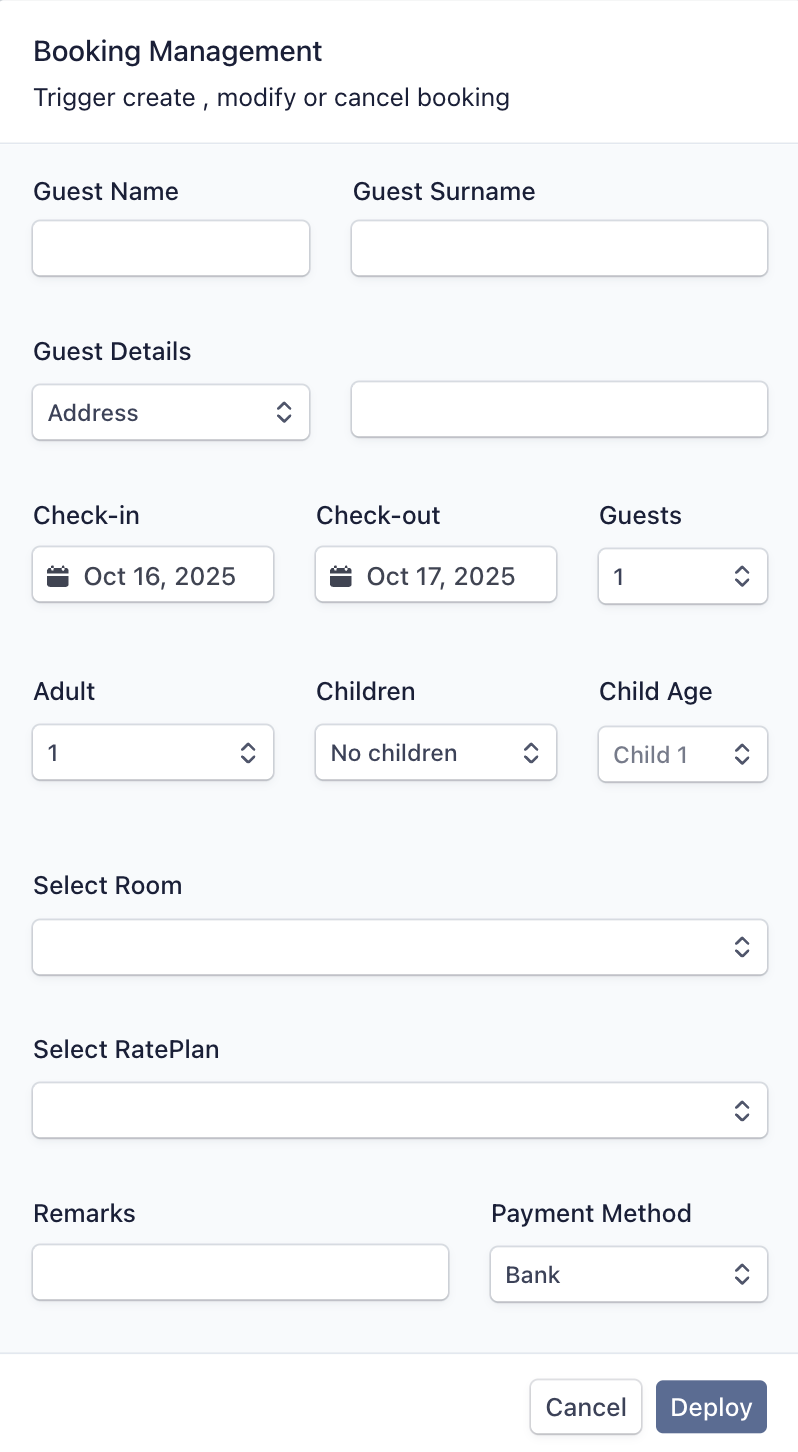Expand the Guests count dropdown

pos(682,576)
